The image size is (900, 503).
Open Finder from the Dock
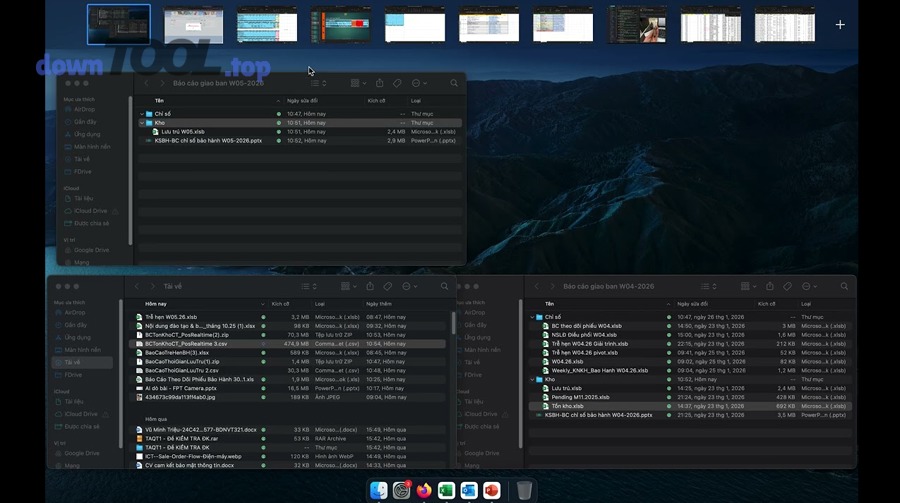tap(379, 490)
